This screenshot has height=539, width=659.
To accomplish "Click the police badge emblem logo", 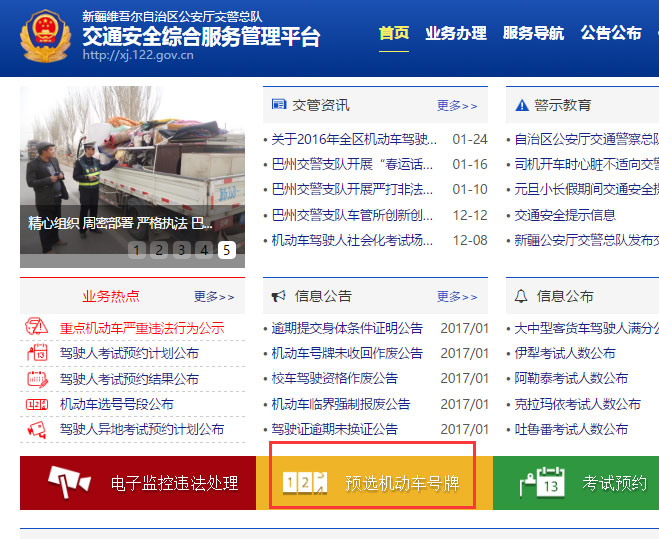I will click(x=45, y=37).
